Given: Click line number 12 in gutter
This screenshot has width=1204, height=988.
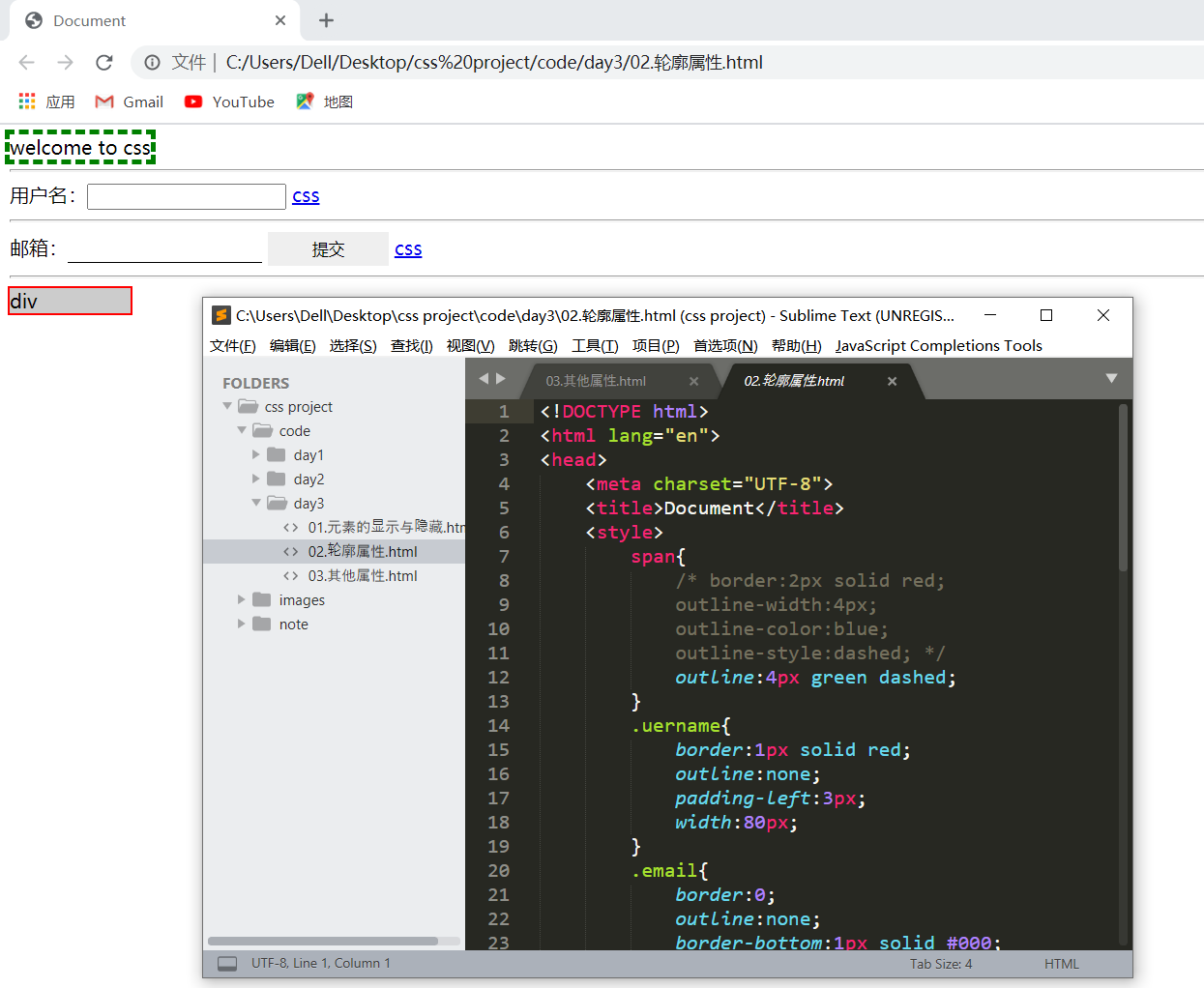Looking at the screenshot, I should tap(498, 677).
